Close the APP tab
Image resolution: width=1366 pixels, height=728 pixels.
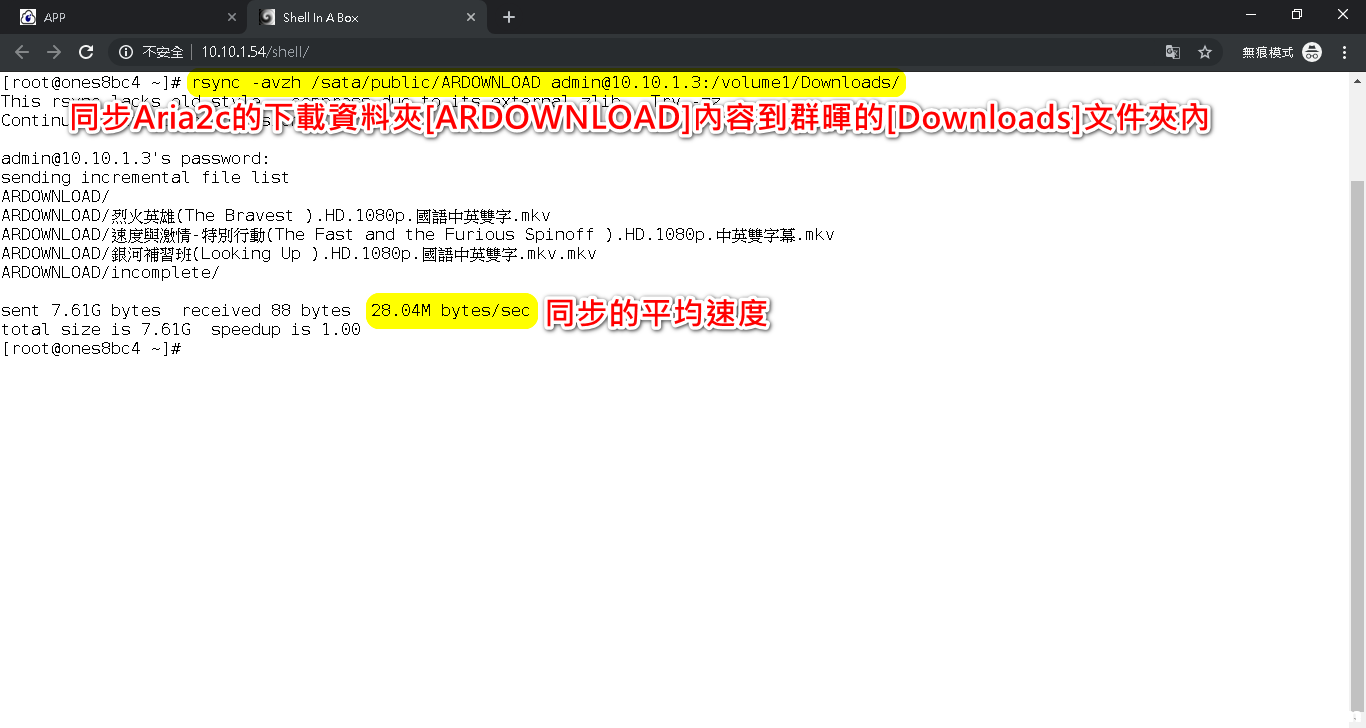232,17
